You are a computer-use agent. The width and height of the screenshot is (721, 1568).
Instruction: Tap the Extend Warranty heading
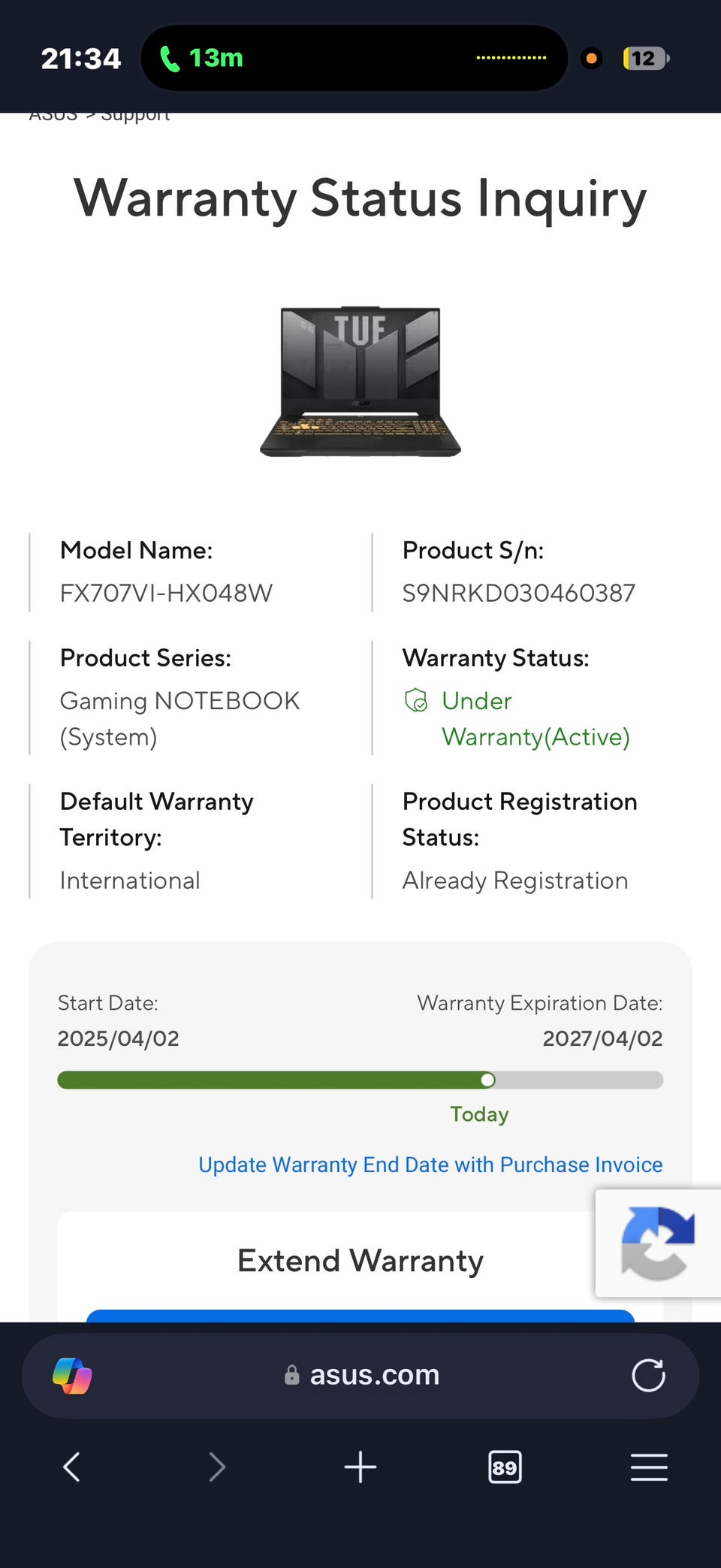(x=360, y=1261)
